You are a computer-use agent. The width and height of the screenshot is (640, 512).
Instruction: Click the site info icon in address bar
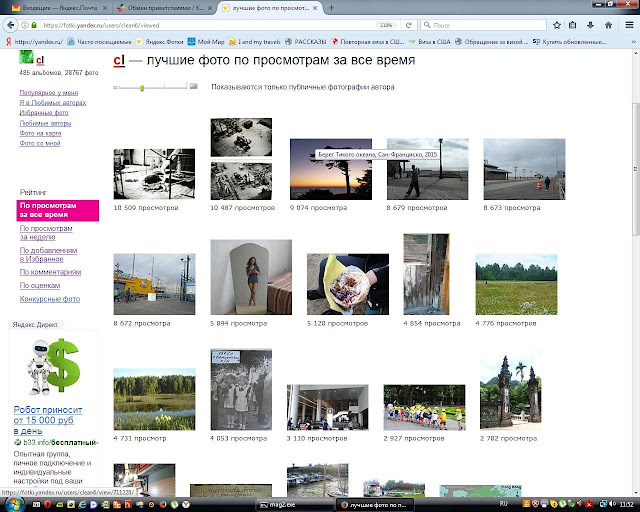click(x=24, y=25)
